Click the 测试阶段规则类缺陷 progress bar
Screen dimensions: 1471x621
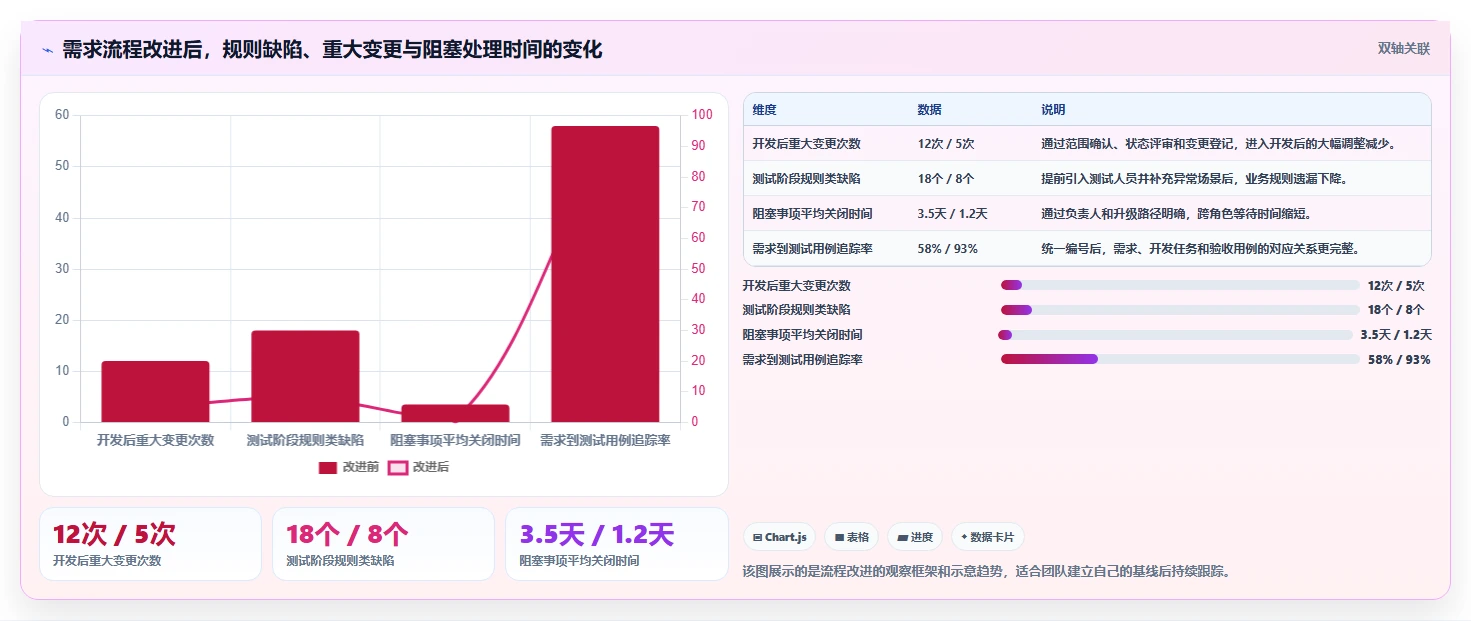[x=1180, y=310]
